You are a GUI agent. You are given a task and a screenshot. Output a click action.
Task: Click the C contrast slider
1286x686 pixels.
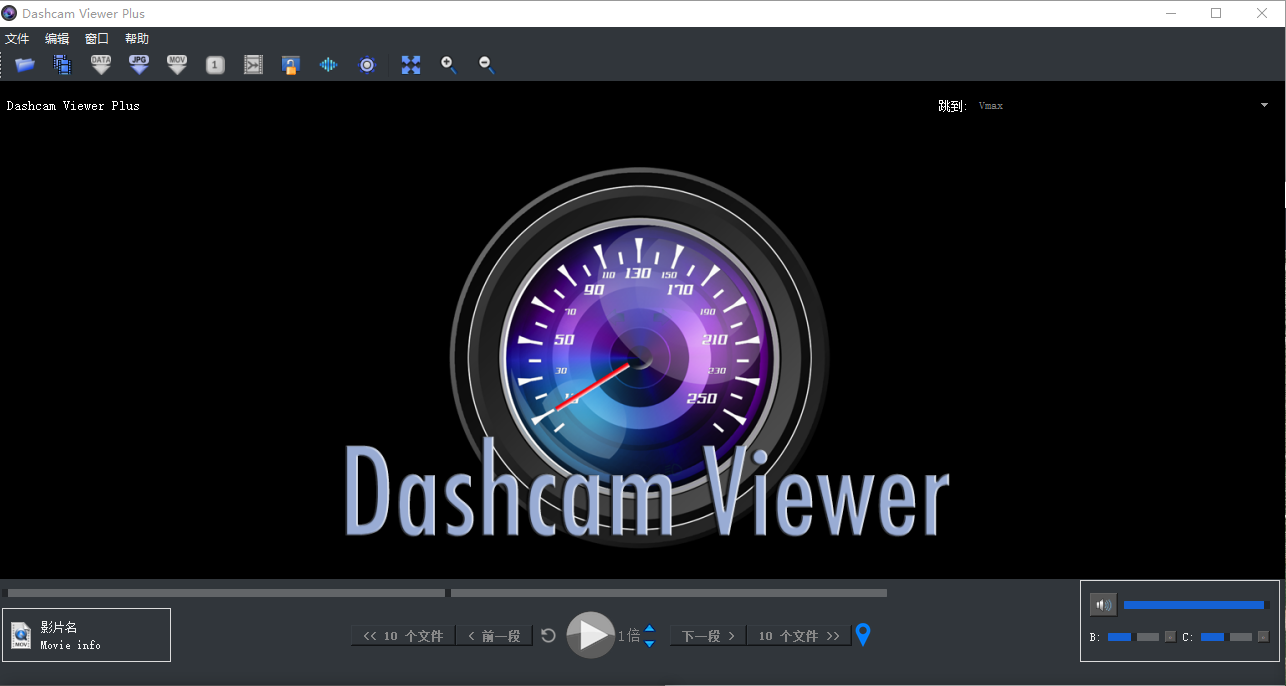click(x=1226, y=637)
